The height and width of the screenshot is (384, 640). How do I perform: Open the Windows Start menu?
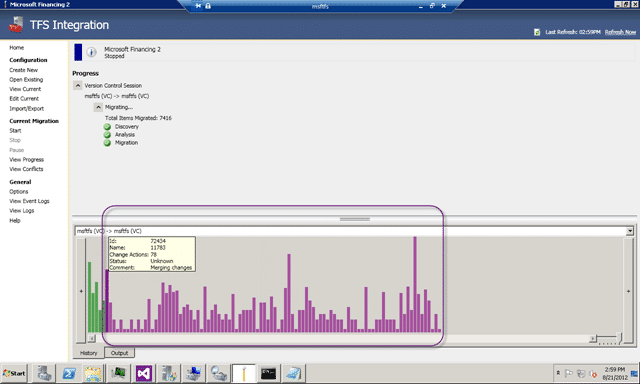[x=14, y=373]
